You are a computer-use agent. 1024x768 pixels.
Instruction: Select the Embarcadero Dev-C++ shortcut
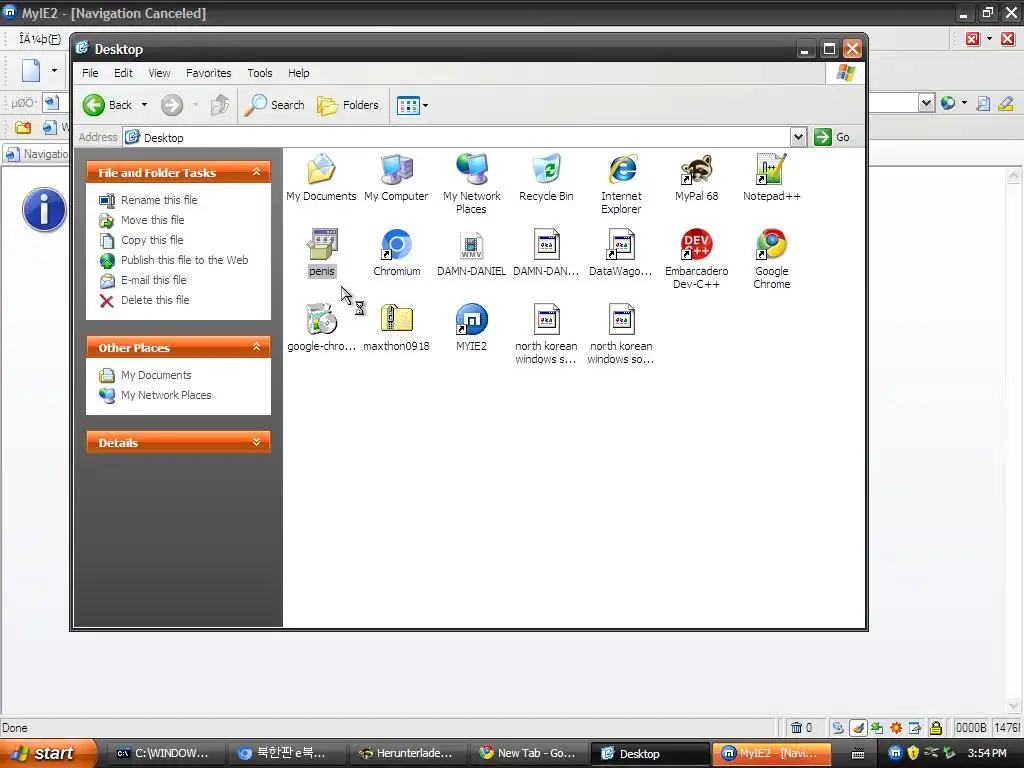click(x=696, y=259)
